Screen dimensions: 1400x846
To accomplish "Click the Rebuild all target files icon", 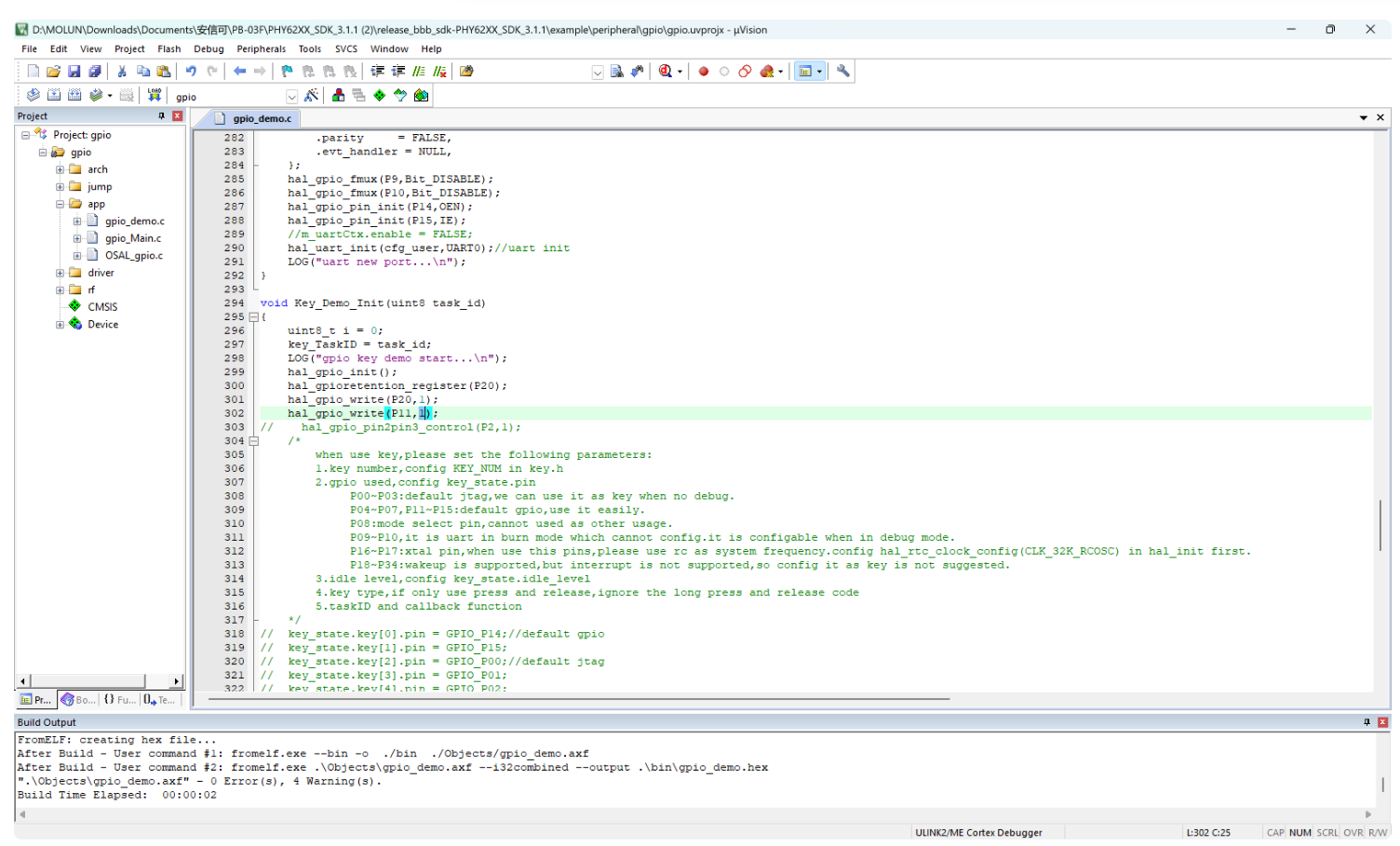I will pyautogui.click(x=74, y=95).
